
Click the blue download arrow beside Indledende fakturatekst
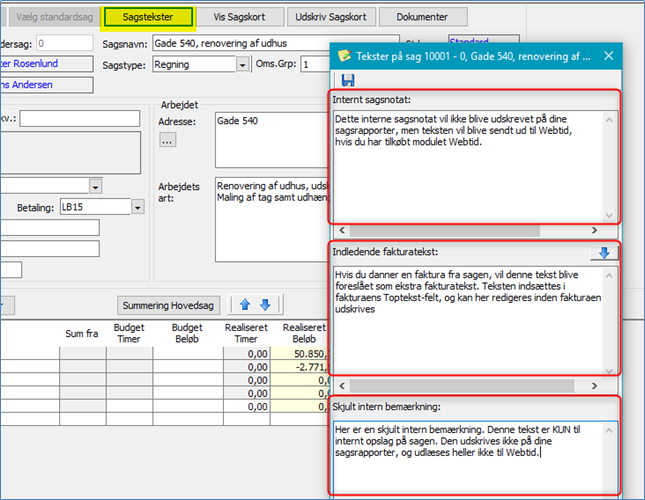pyautogui.click(x=602, y=253)
